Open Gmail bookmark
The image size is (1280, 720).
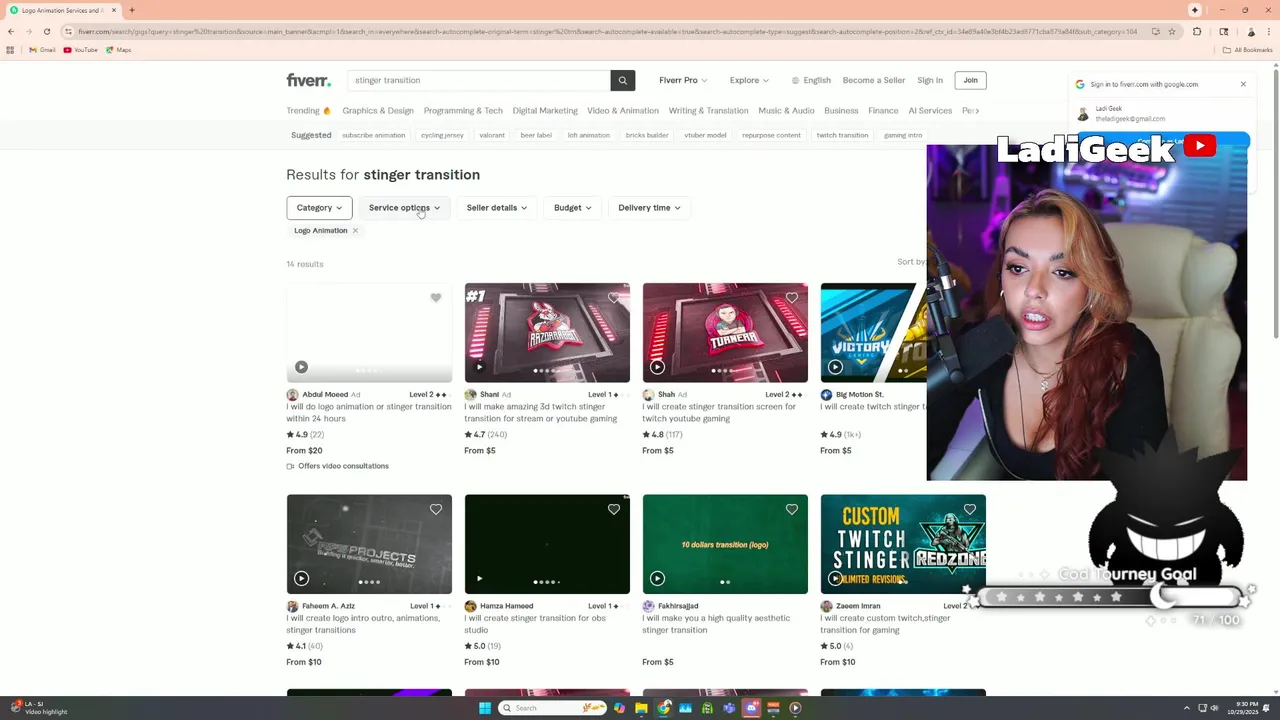pyautogui.click(x=42, y=50)
